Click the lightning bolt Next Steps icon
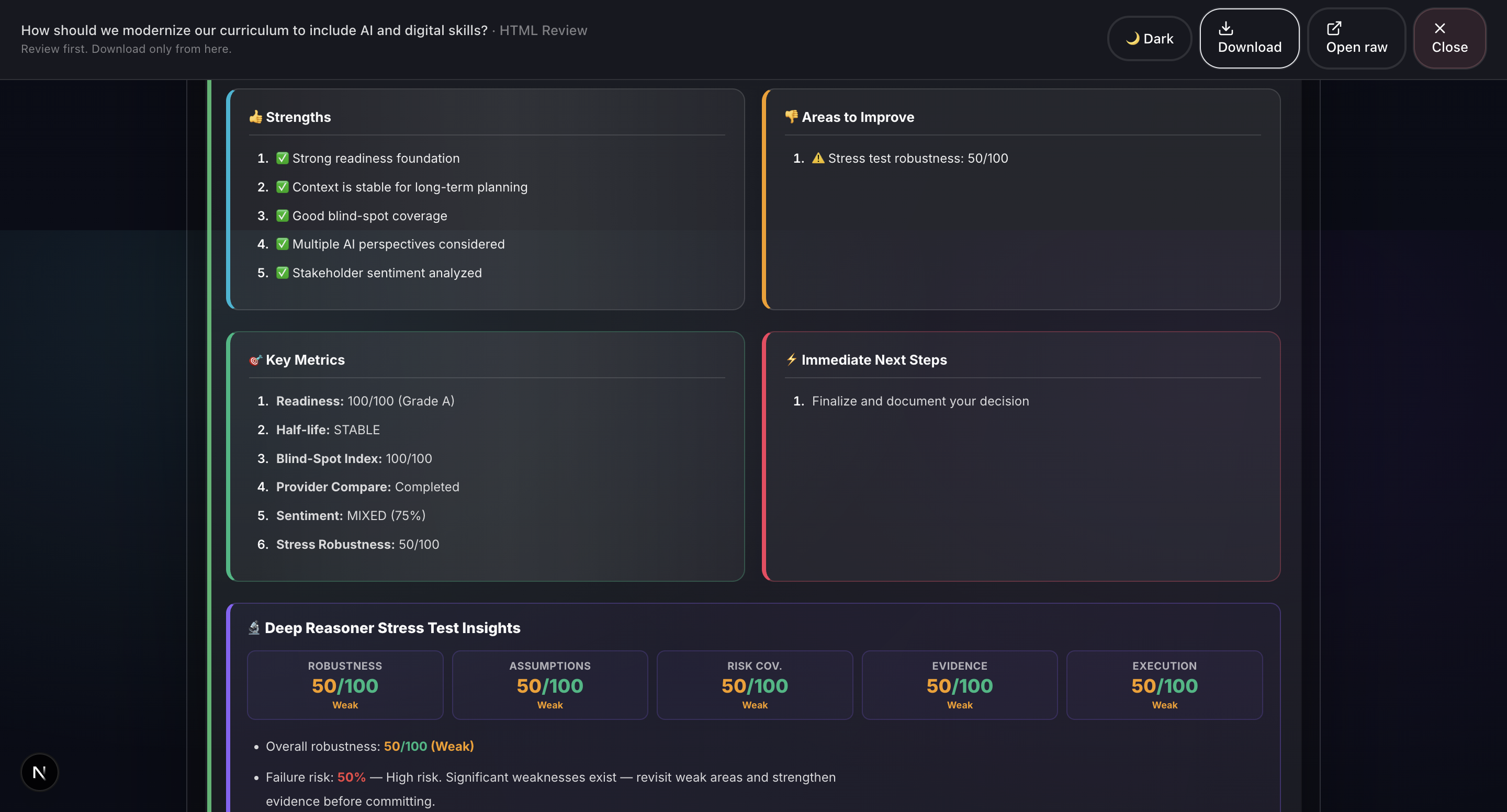The width and height of the screenshot is (1507, 812). click(x=791, y=359)
